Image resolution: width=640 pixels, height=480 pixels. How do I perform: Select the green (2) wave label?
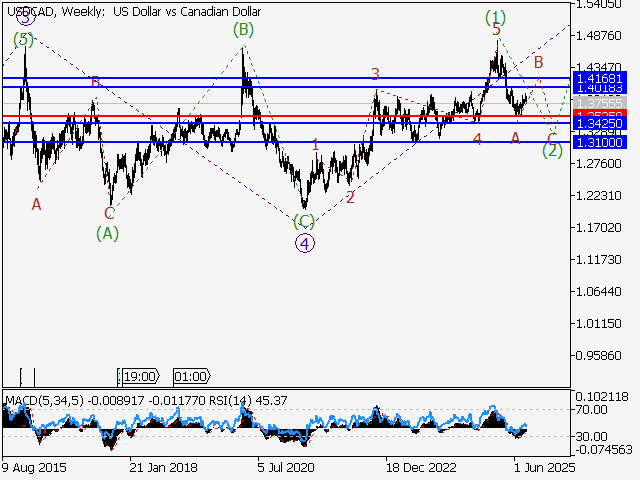tap(552, 151)
